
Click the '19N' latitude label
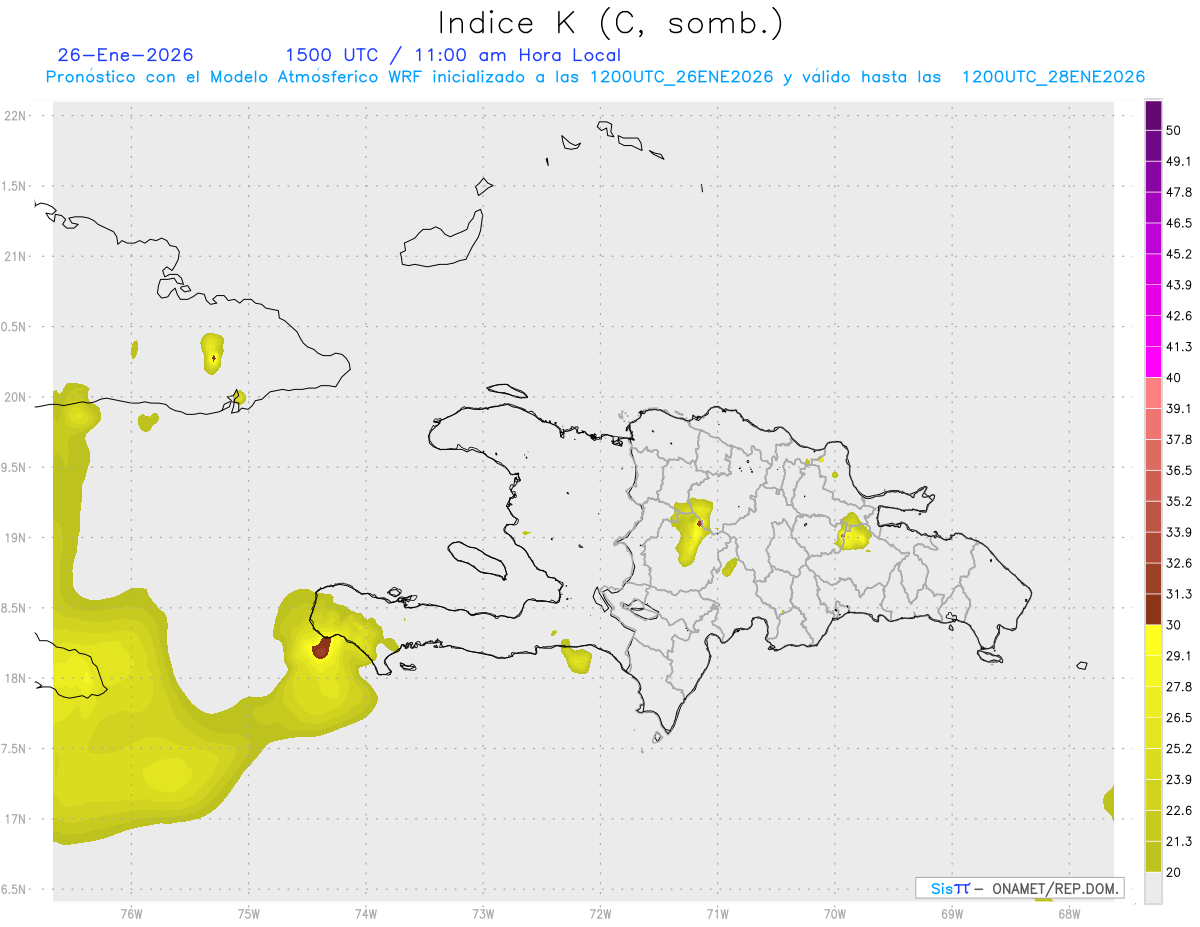17,537
